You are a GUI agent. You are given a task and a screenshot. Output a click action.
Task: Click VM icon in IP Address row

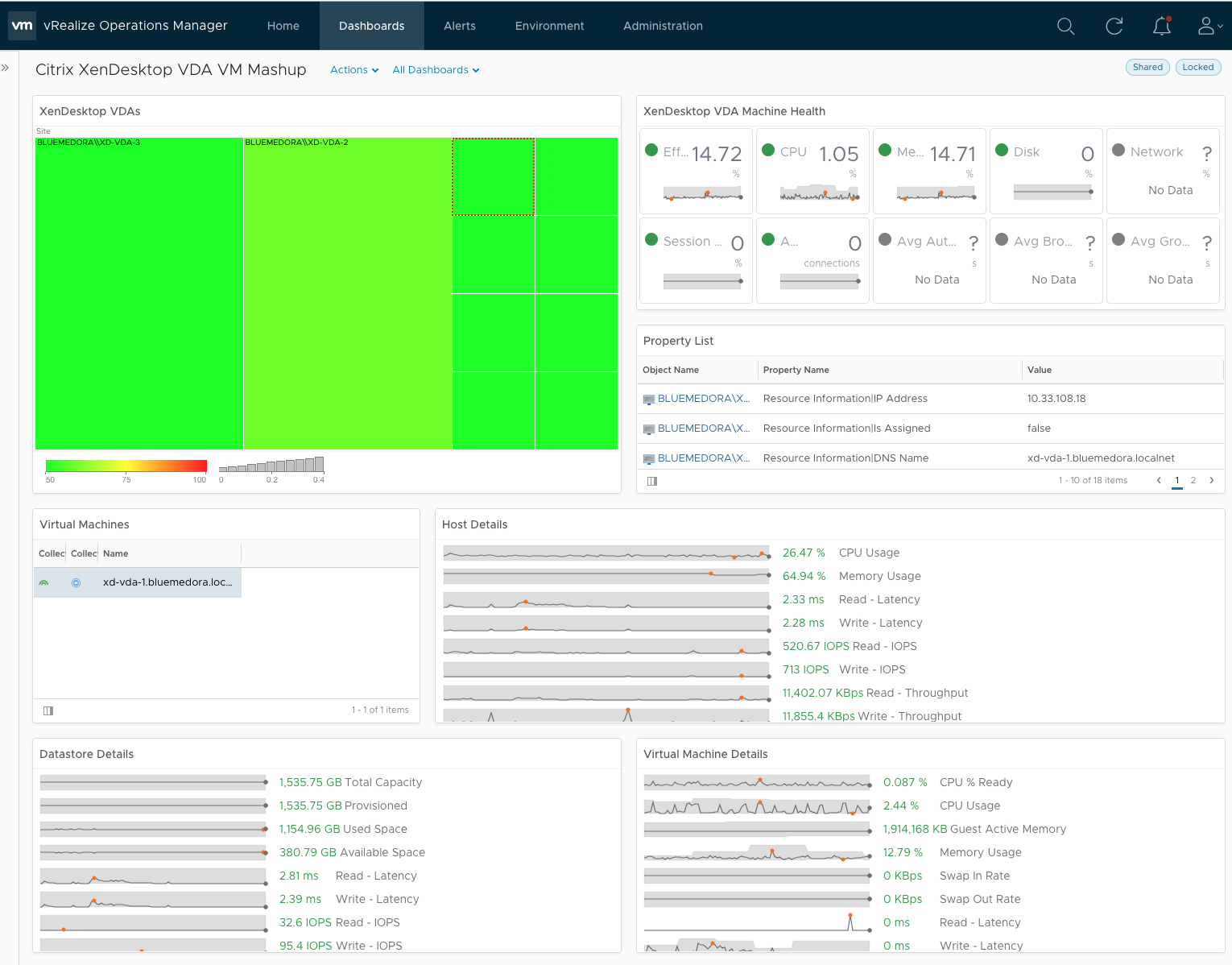649,400
